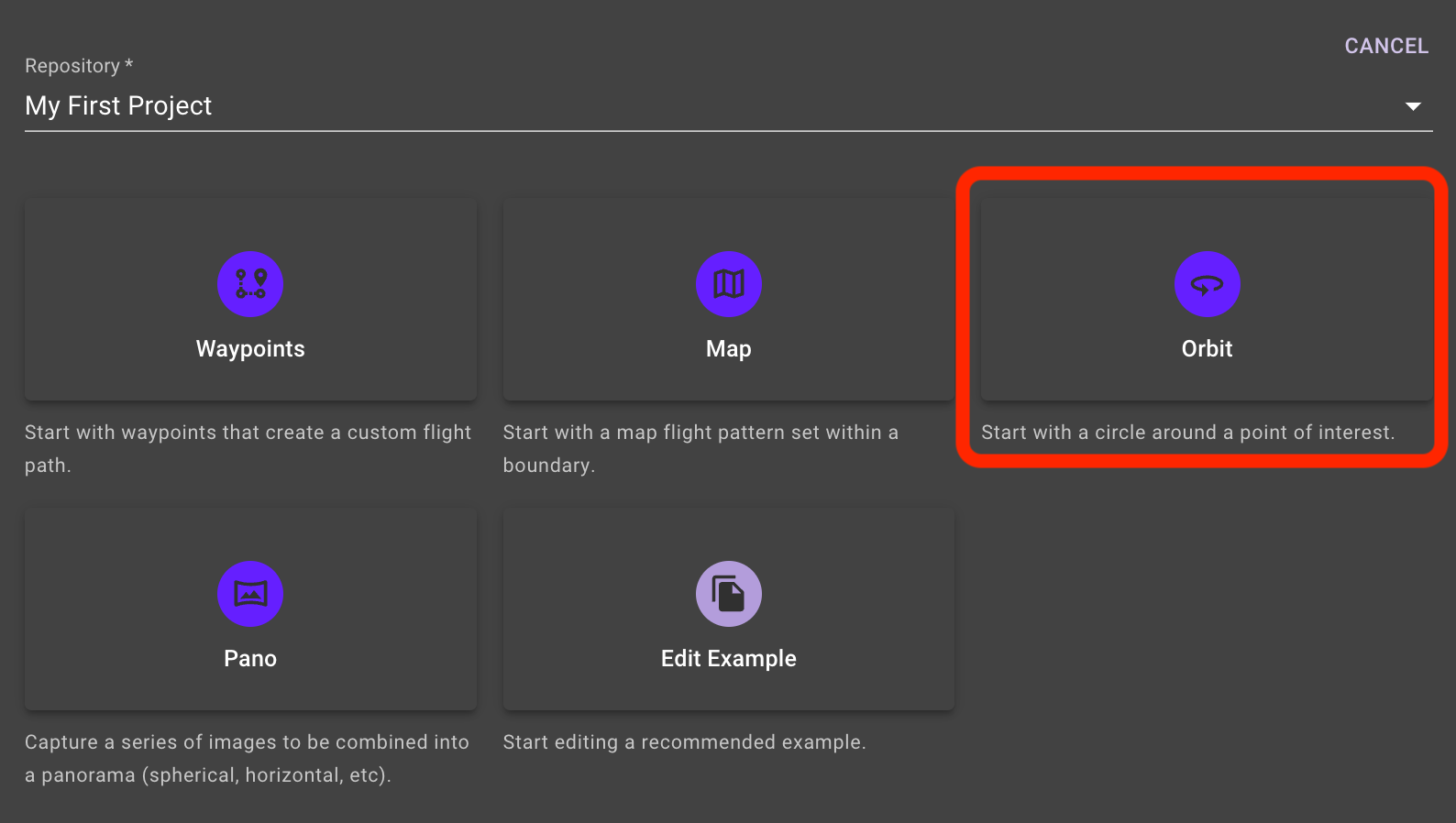1456x823 pixels.
Task: Click the Edit Example copy-file icon
Action: pyautogui.click(x=729, y=594)
